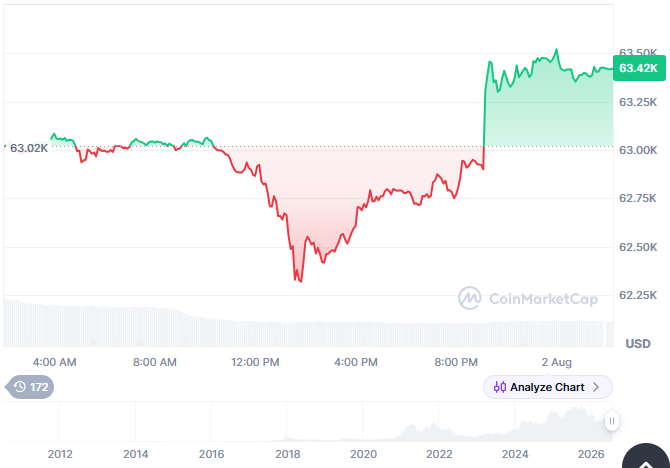
Task: Select 2018 on the history timeline
Action: (288, 454)
